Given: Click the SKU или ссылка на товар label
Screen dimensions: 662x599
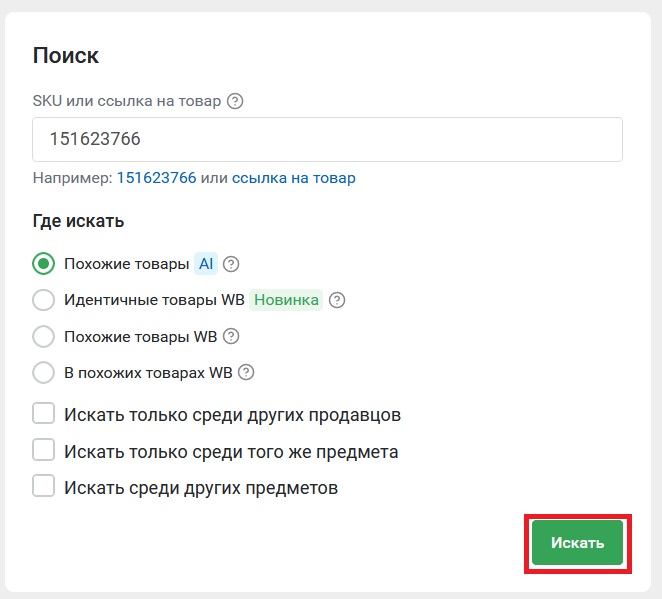Looking at the screenshot, I should click(x=127, y=101).
